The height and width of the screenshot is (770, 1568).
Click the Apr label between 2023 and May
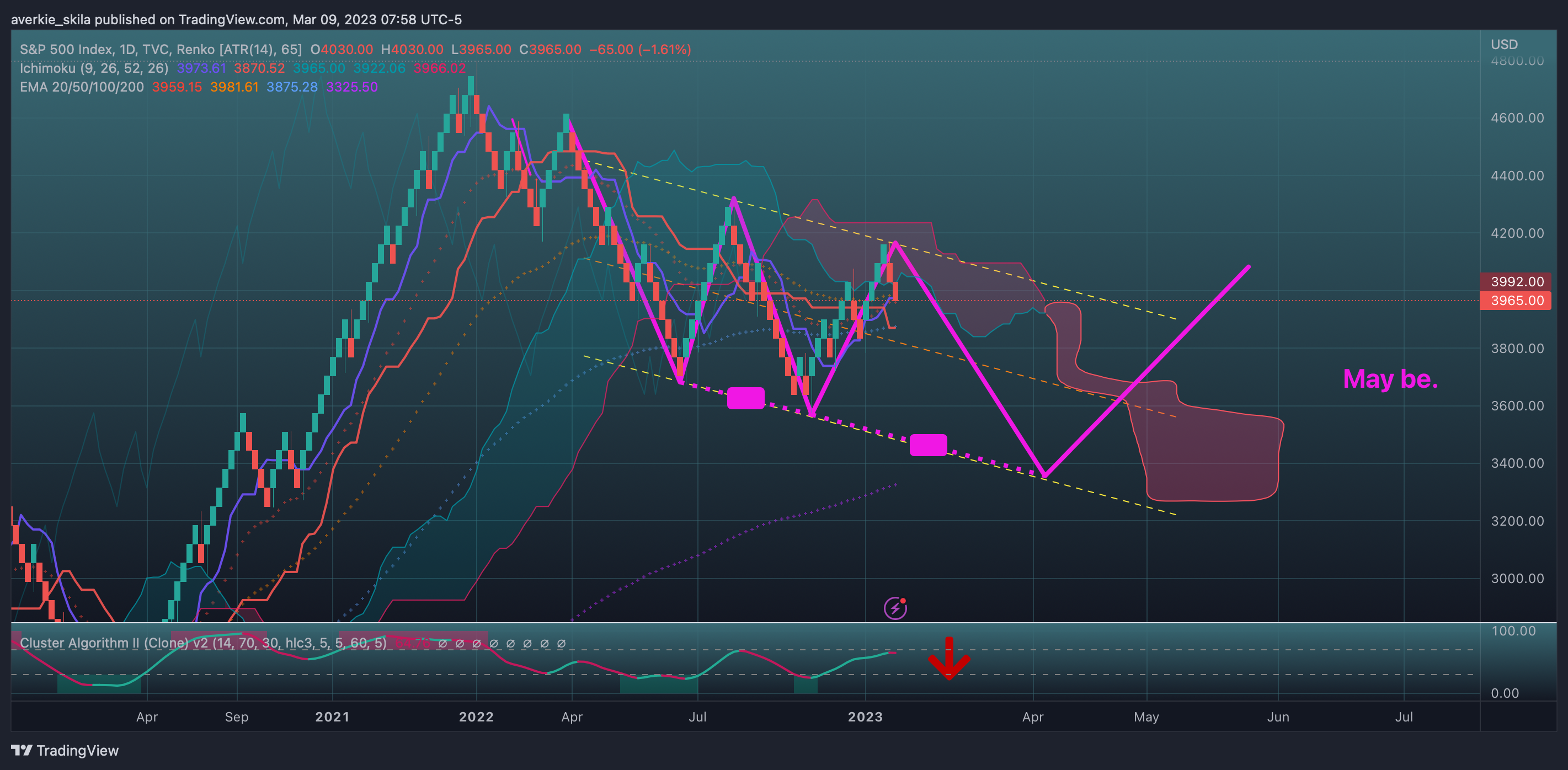click(x=1032, y=717)
